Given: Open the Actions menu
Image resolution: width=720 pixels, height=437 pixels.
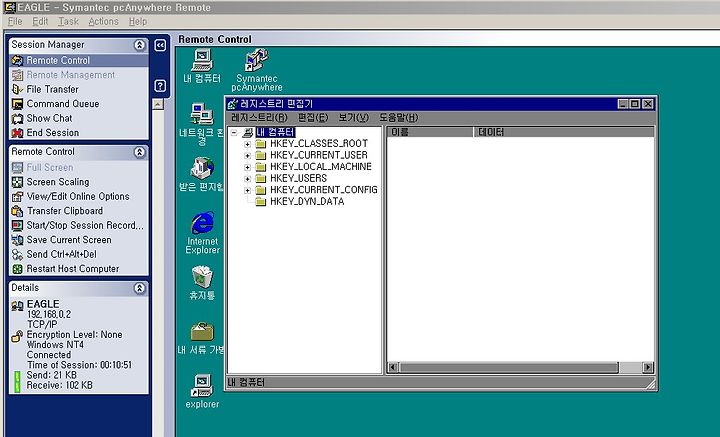Looking at the screenshot, I should pyautogui.click(x=103, y=22).
